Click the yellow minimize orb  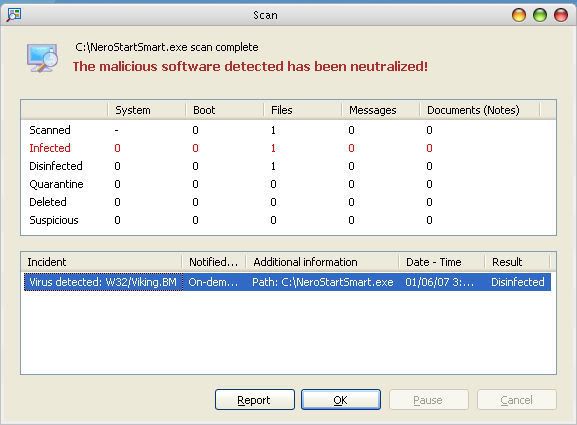[x=519, y=15]
